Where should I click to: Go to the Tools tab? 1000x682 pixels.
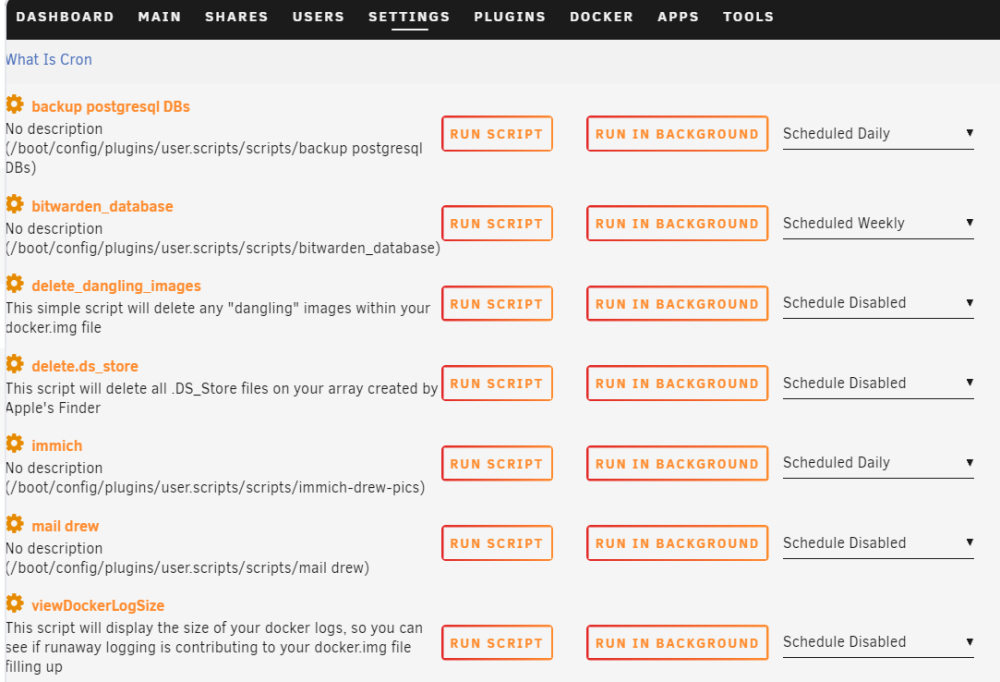748,17
